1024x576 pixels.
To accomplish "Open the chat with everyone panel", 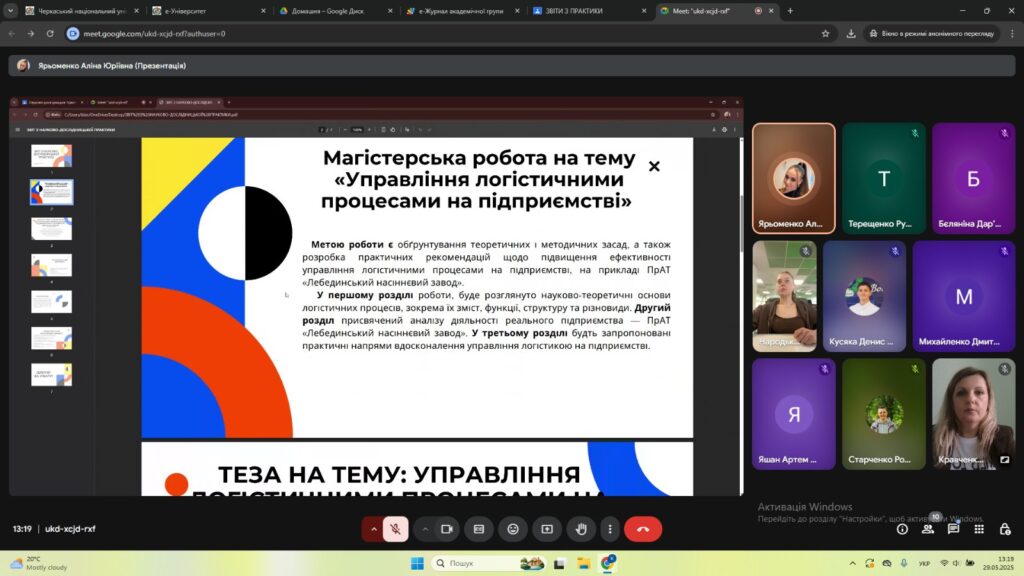I will [954, 529].
